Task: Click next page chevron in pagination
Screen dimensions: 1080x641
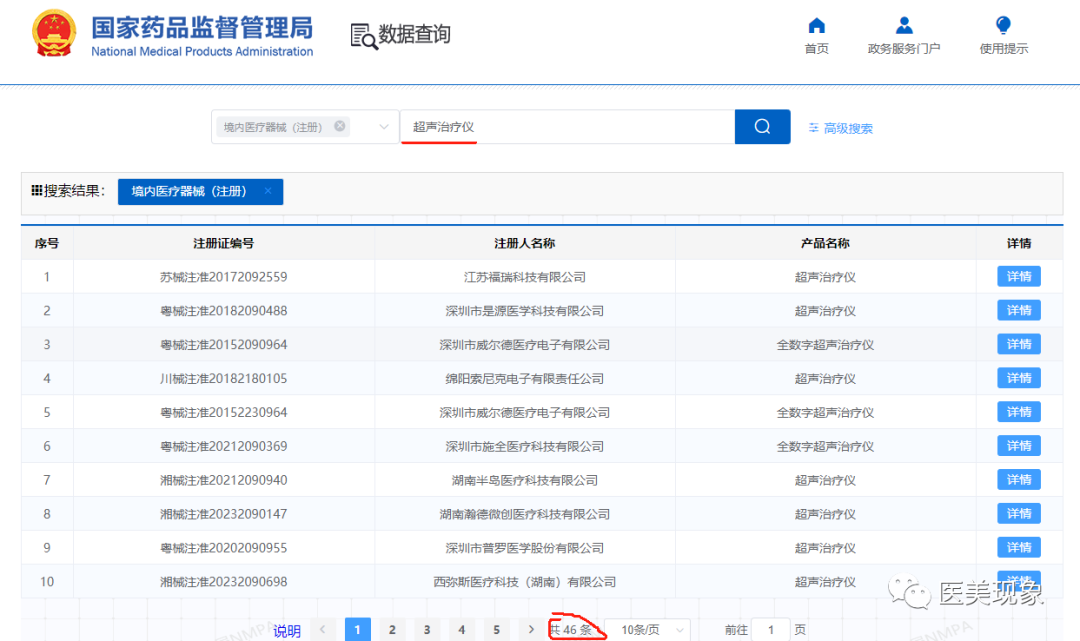Action: 531,628
